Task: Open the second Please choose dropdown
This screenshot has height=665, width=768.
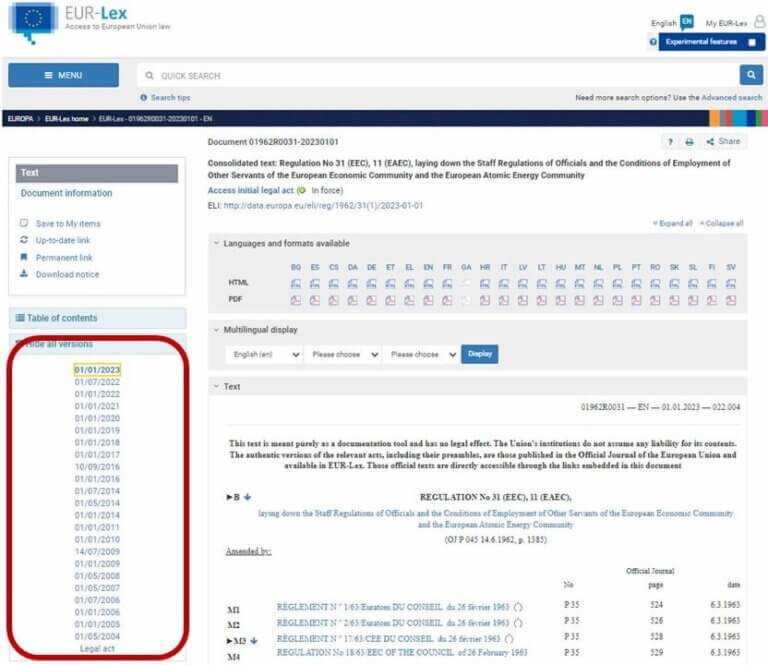Action: (420, 354)
